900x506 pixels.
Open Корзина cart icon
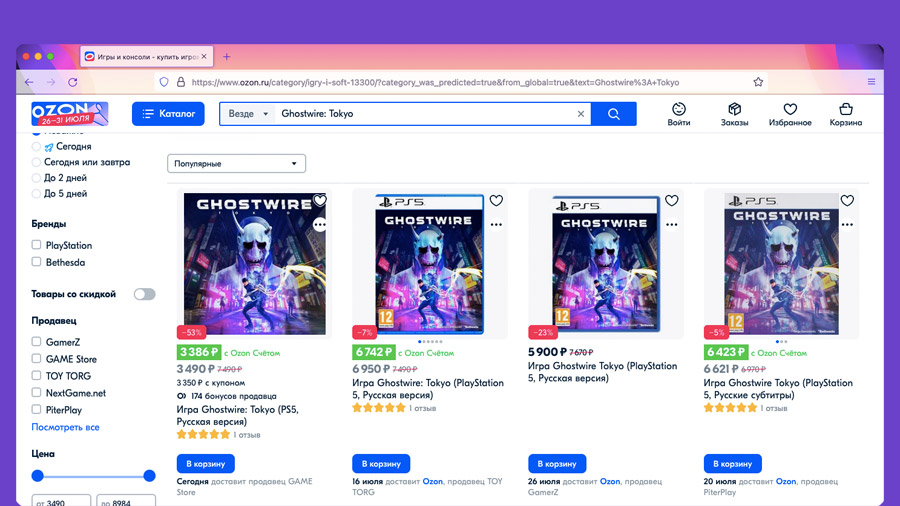coord(845,114)
